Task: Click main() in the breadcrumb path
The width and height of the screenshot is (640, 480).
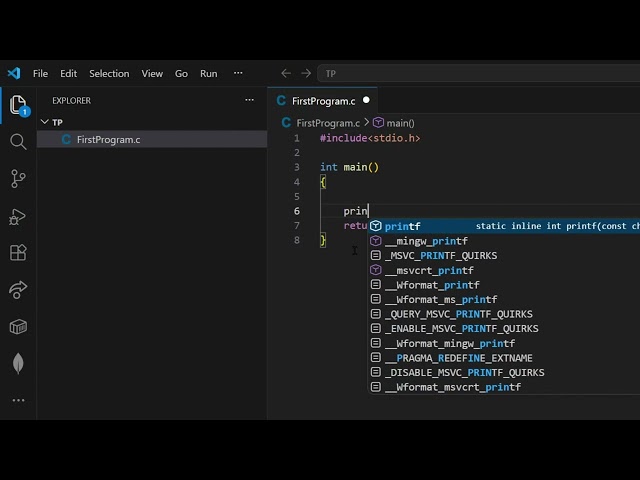Action: [400, 123]
